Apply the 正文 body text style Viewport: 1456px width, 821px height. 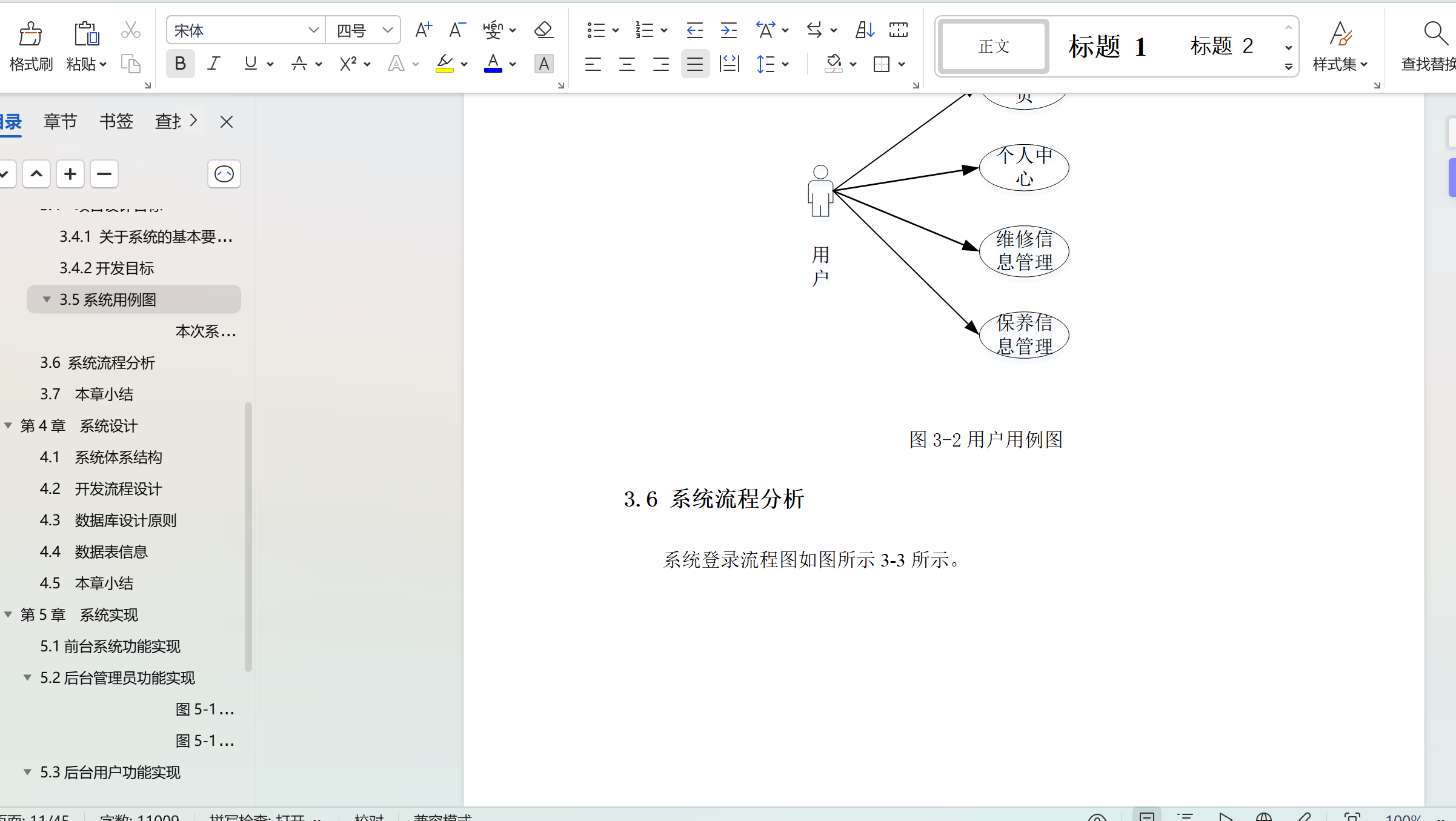coord(993,46)
